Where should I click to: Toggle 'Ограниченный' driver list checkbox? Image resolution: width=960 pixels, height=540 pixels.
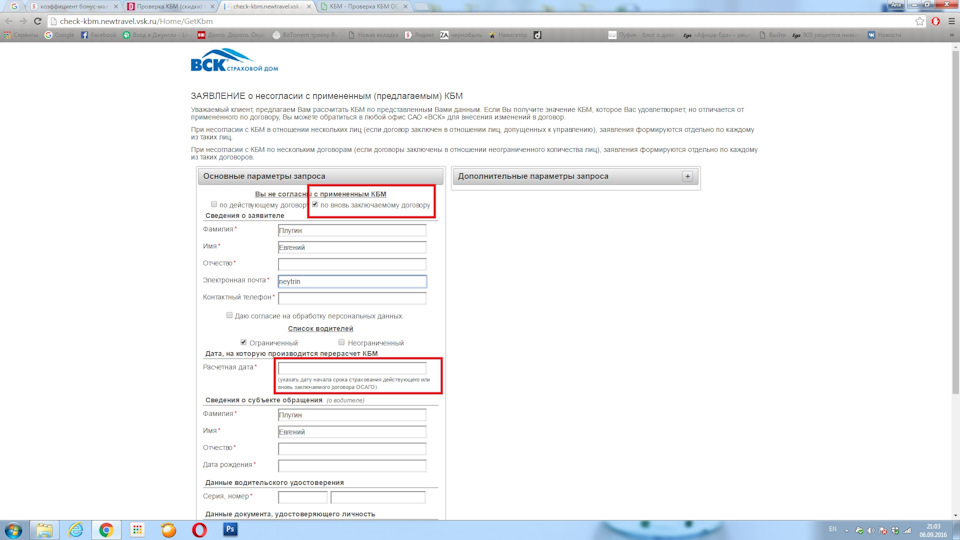click(x=243, y=342)
